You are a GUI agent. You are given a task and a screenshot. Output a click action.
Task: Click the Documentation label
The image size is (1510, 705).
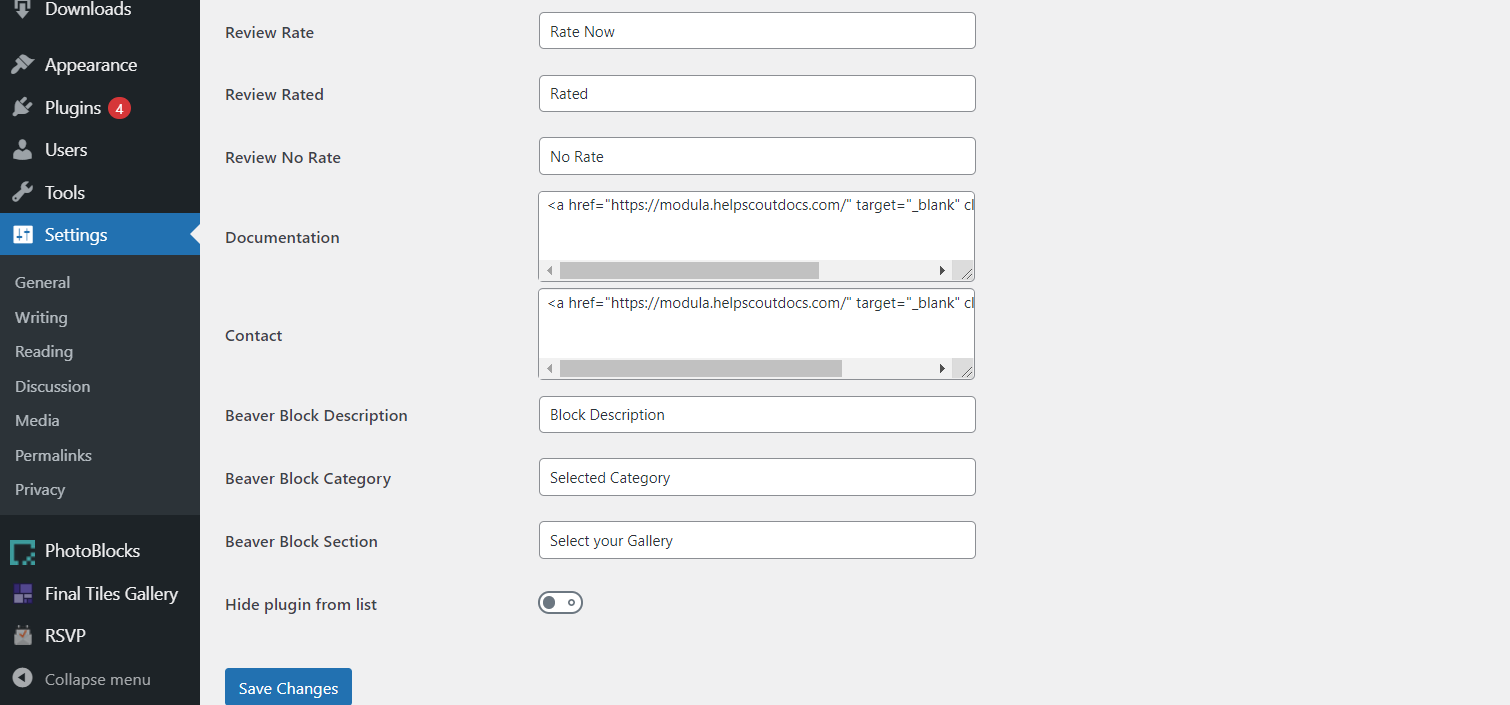coord(282,237)
